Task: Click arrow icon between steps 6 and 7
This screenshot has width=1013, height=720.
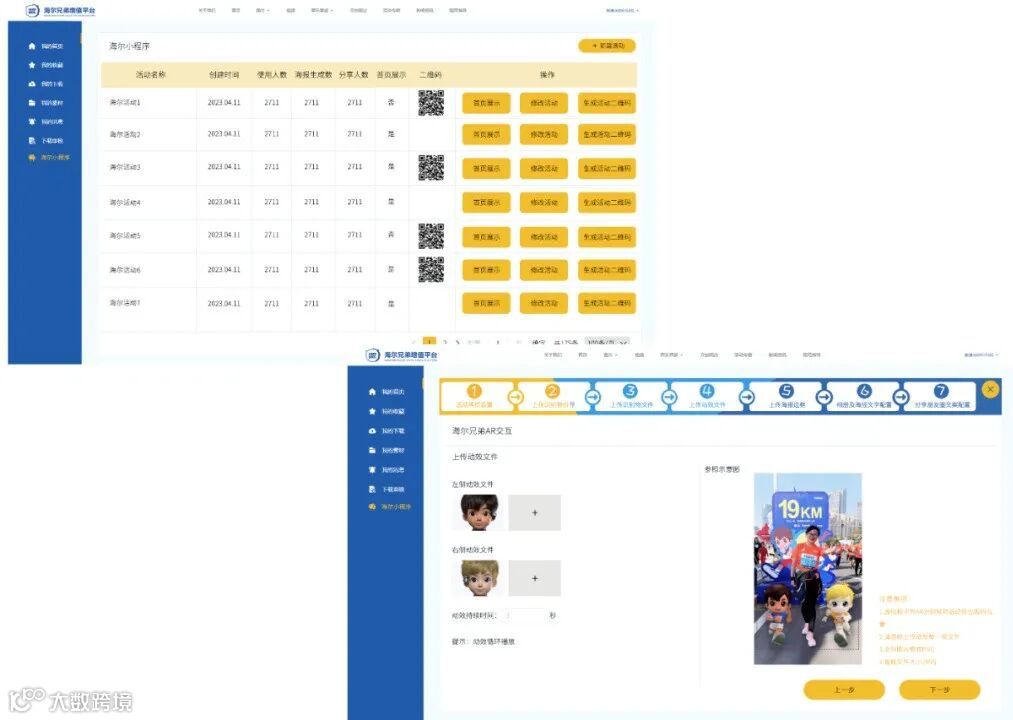Action: [x=901, y=397]
